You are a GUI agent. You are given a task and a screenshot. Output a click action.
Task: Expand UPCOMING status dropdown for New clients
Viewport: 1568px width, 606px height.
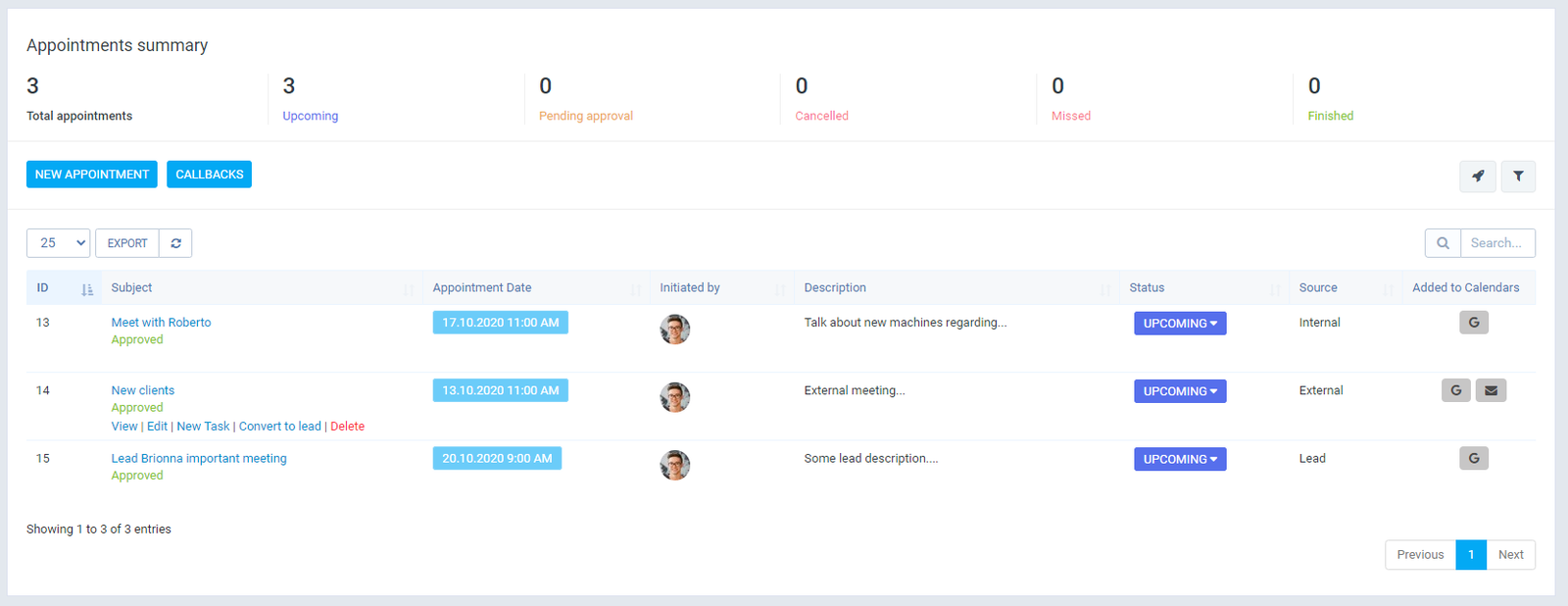1179,391
